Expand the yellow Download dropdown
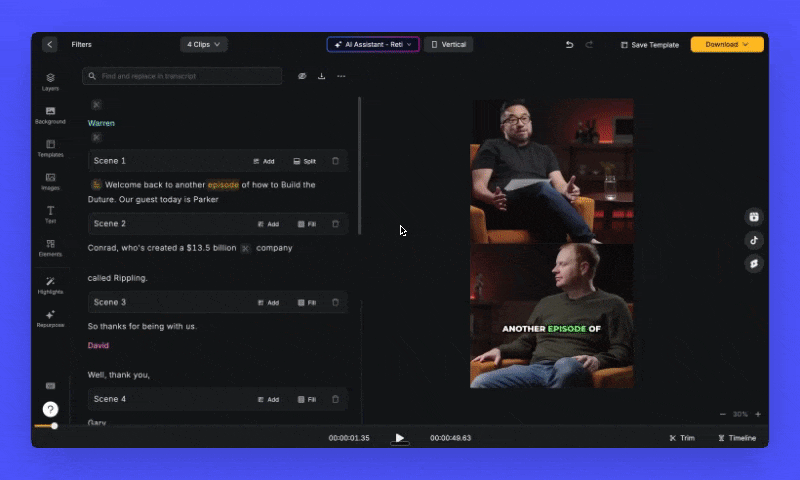The image size is (800, 480). (727, 45)
